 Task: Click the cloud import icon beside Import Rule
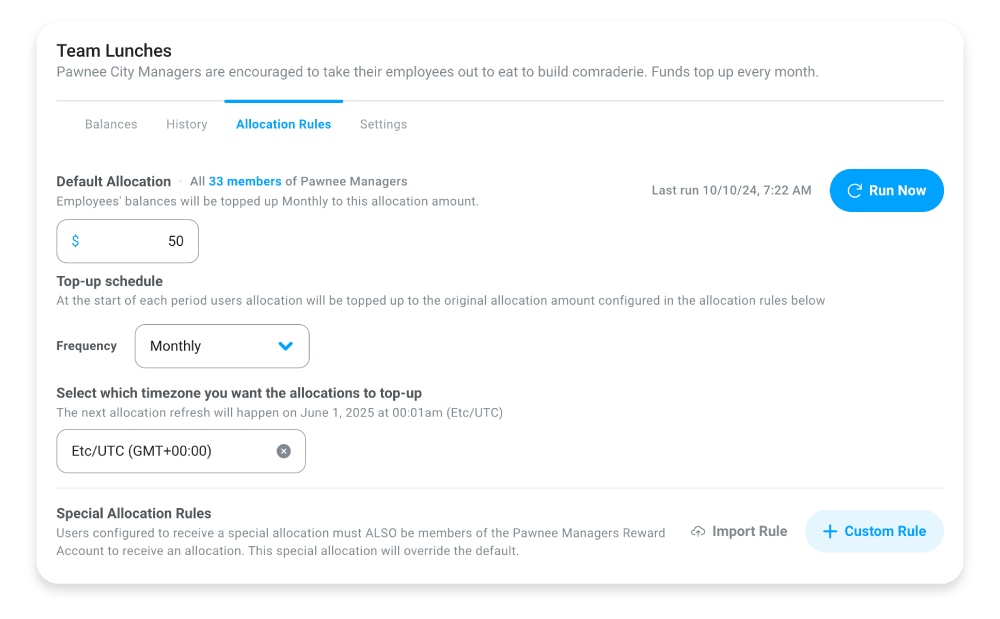(698, 531)
